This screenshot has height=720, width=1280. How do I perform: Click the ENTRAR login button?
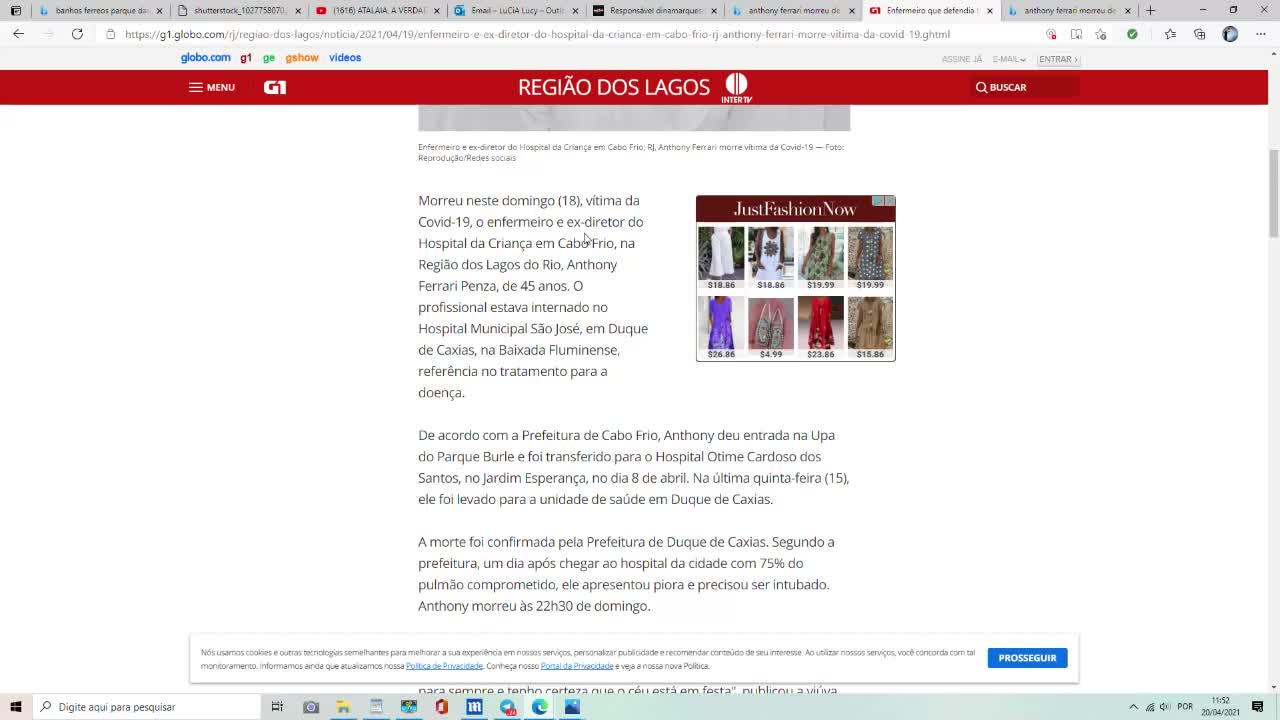tap(1058, 59)
